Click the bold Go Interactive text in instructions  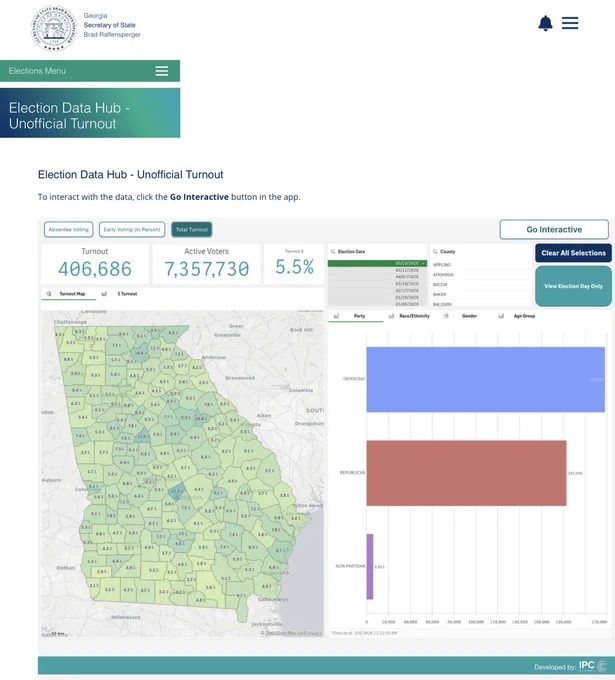coord(199,197)
